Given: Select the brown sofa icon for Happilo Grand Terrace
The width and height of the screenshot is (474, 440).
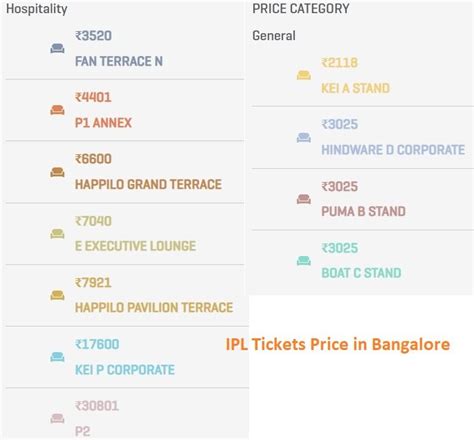Looking at the screenshot, I should pos(57,172).
